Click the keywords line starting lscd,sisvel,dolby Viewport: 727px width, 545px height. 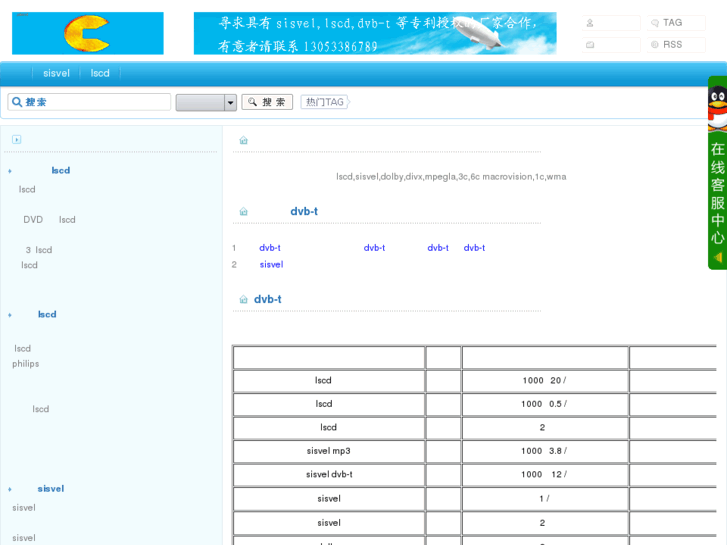pyautogui.click(x=451, y=177)
